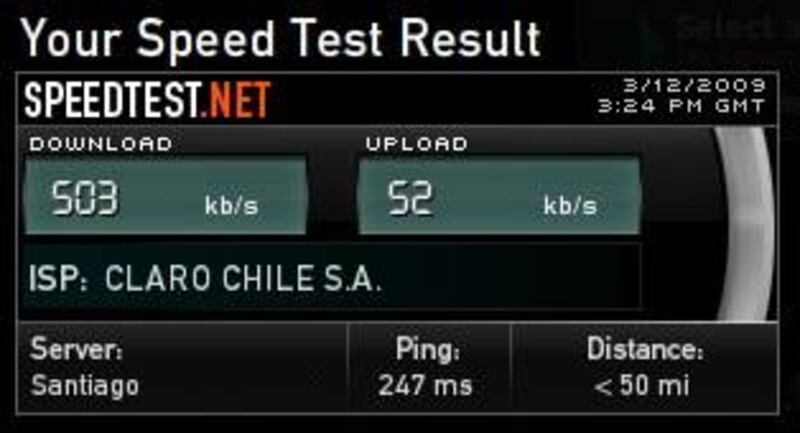This screenshot has height=433, width=800.
Task: Click the DOWNLOAD label
Action: click(x=101, y=144)
